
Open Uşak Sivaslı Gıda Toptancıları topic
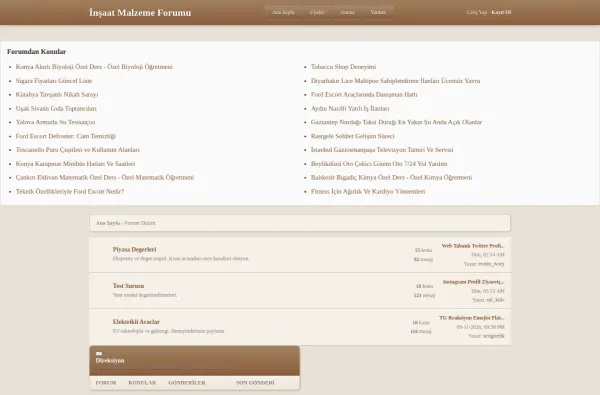pyautogui.click(x=56, y=108)
